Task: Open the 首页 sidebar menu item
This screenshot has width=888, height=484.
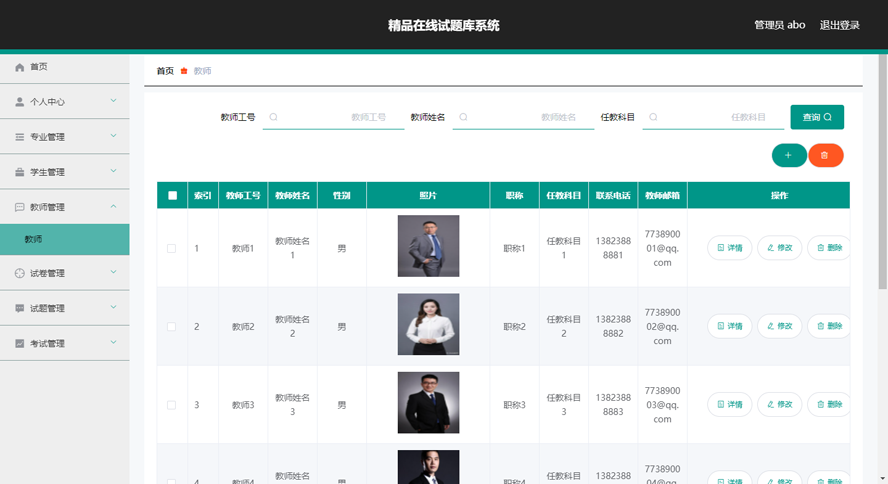Action: (65, 67)
